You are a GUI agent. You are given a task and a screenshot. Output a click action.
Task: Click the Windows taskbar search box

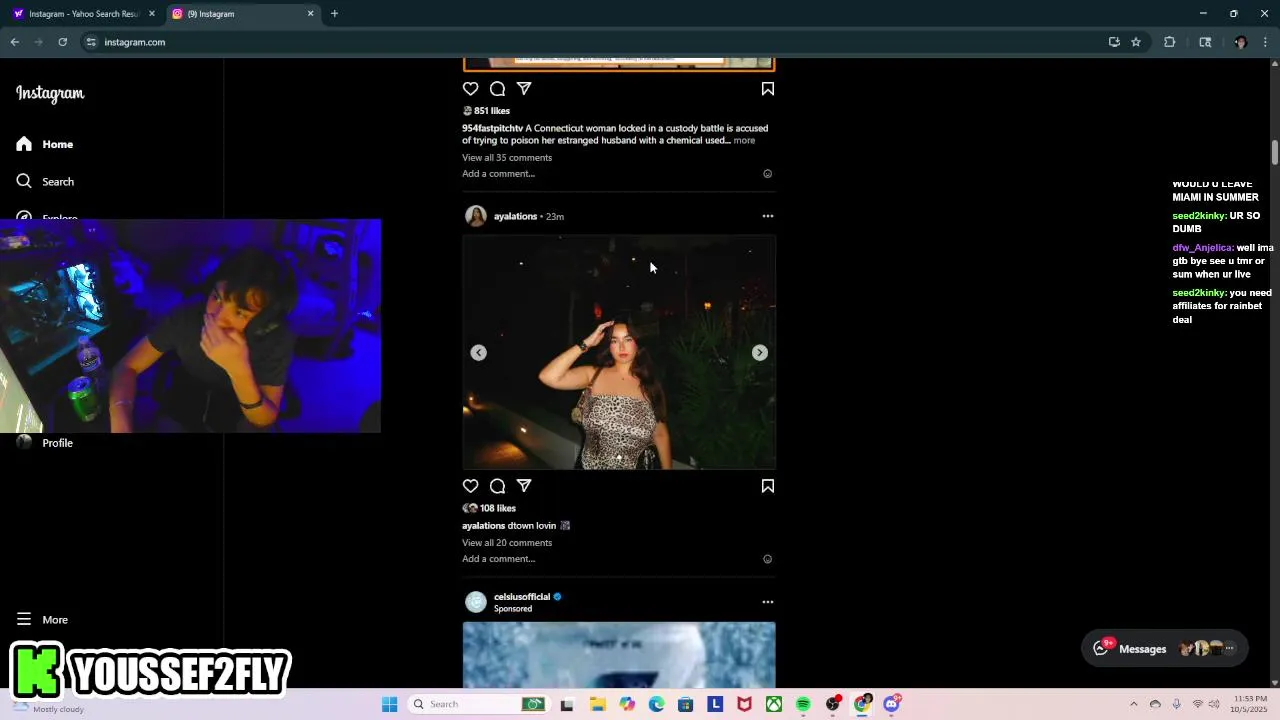click(x=479, y=704)
